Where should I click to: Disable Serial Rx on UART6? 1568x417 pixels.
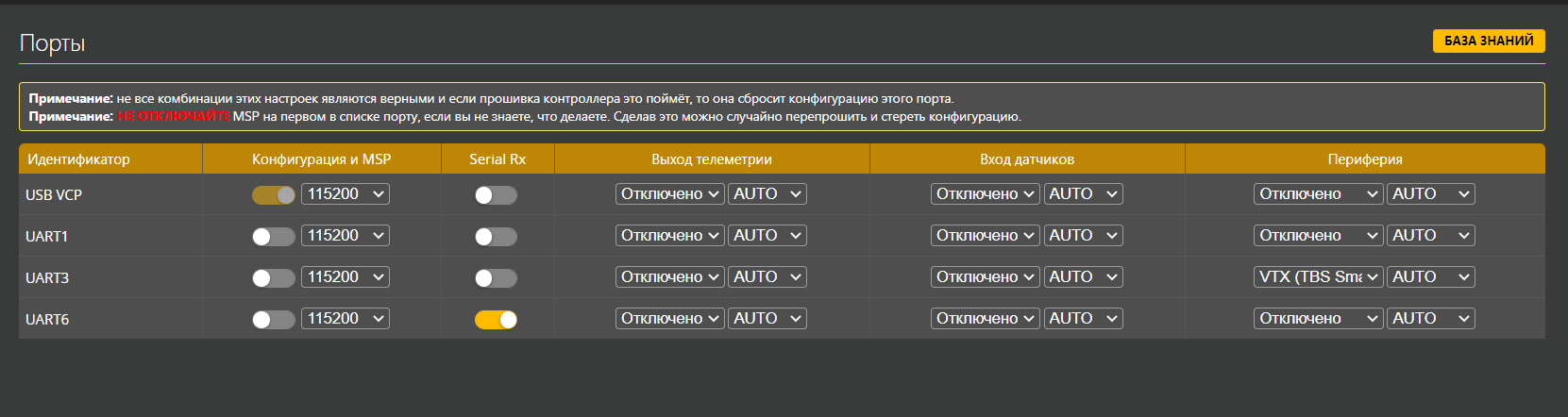(x=496, y=320)
